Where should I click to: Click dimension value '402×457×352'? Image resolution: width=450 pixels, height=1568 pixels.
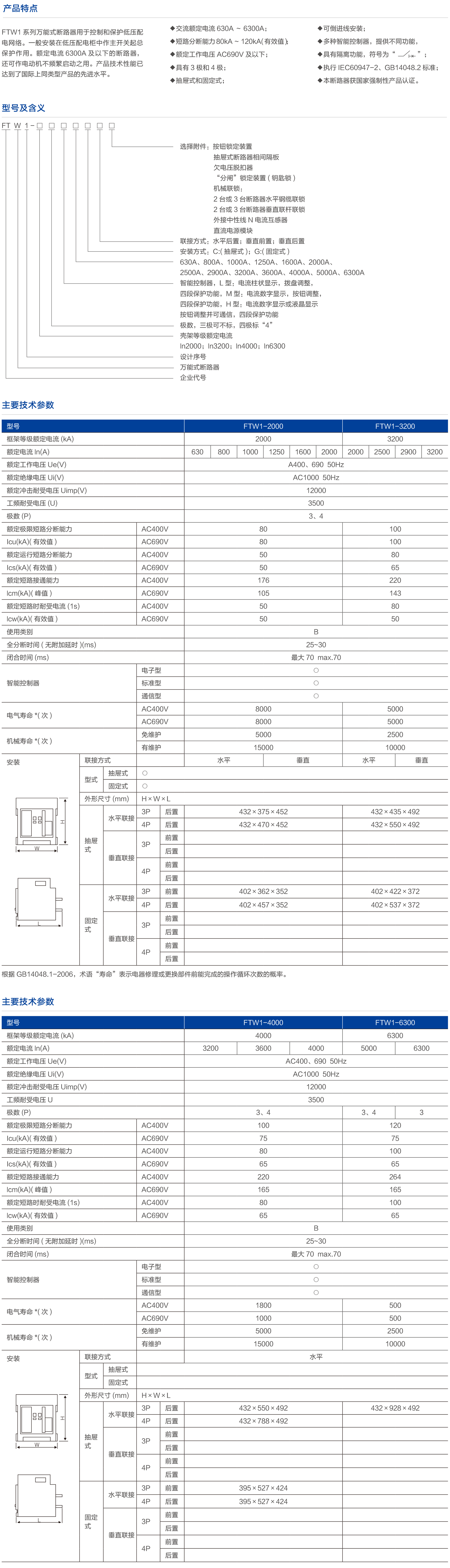263,905
